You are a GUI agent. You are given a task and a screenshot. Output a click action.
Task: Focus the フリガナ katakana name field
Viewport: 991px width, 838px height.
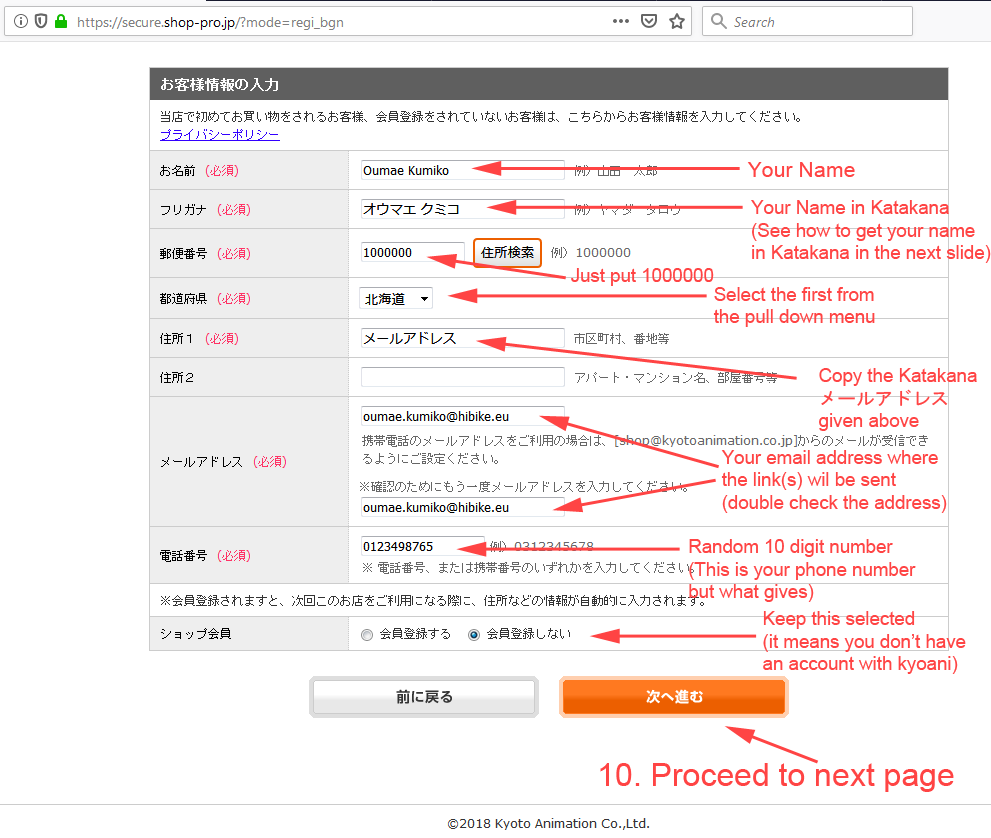(462, 209)
